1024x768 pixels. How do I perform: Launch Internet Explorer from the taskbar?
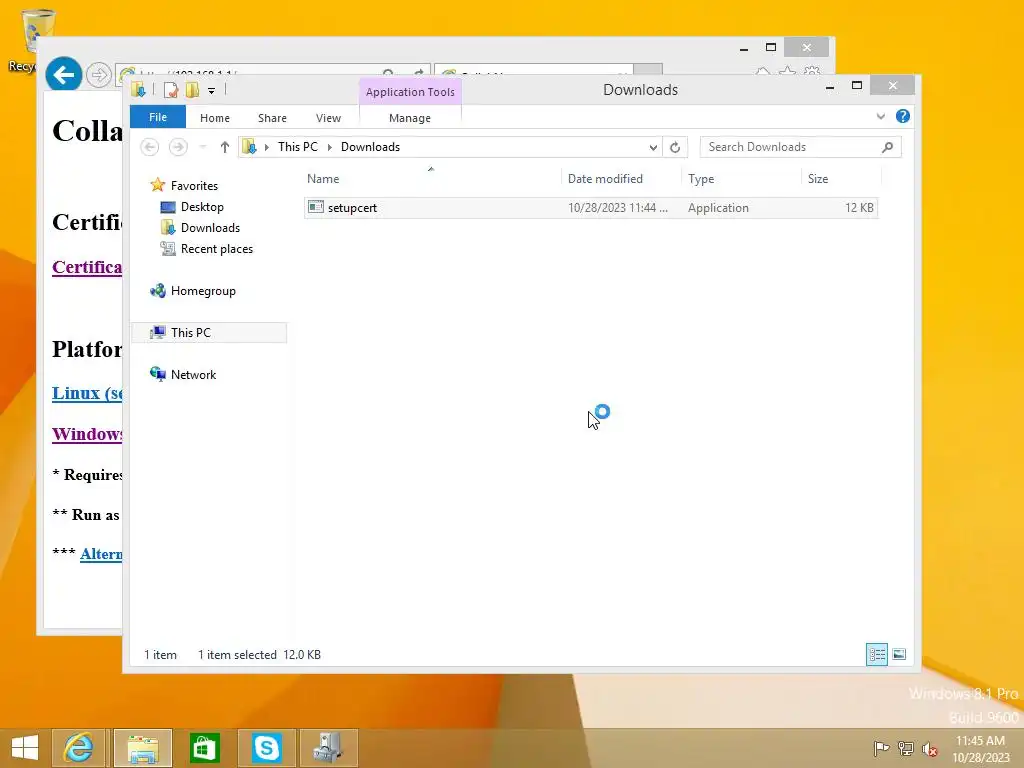click(x=78, y=748)
